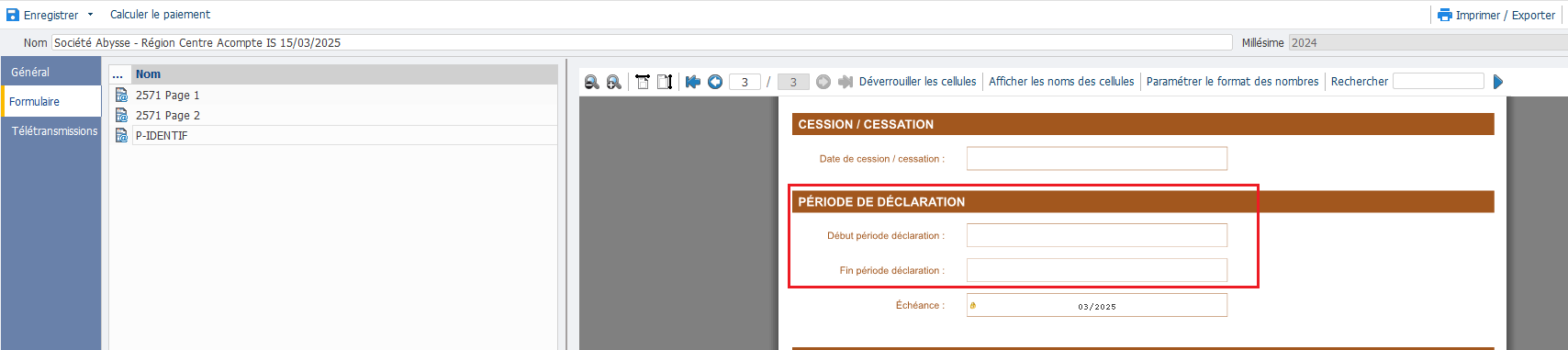This screenshot has width=1568, height=350.
Task: Click the Fin période déclaration field
Action: click(x=1096, y=270)
